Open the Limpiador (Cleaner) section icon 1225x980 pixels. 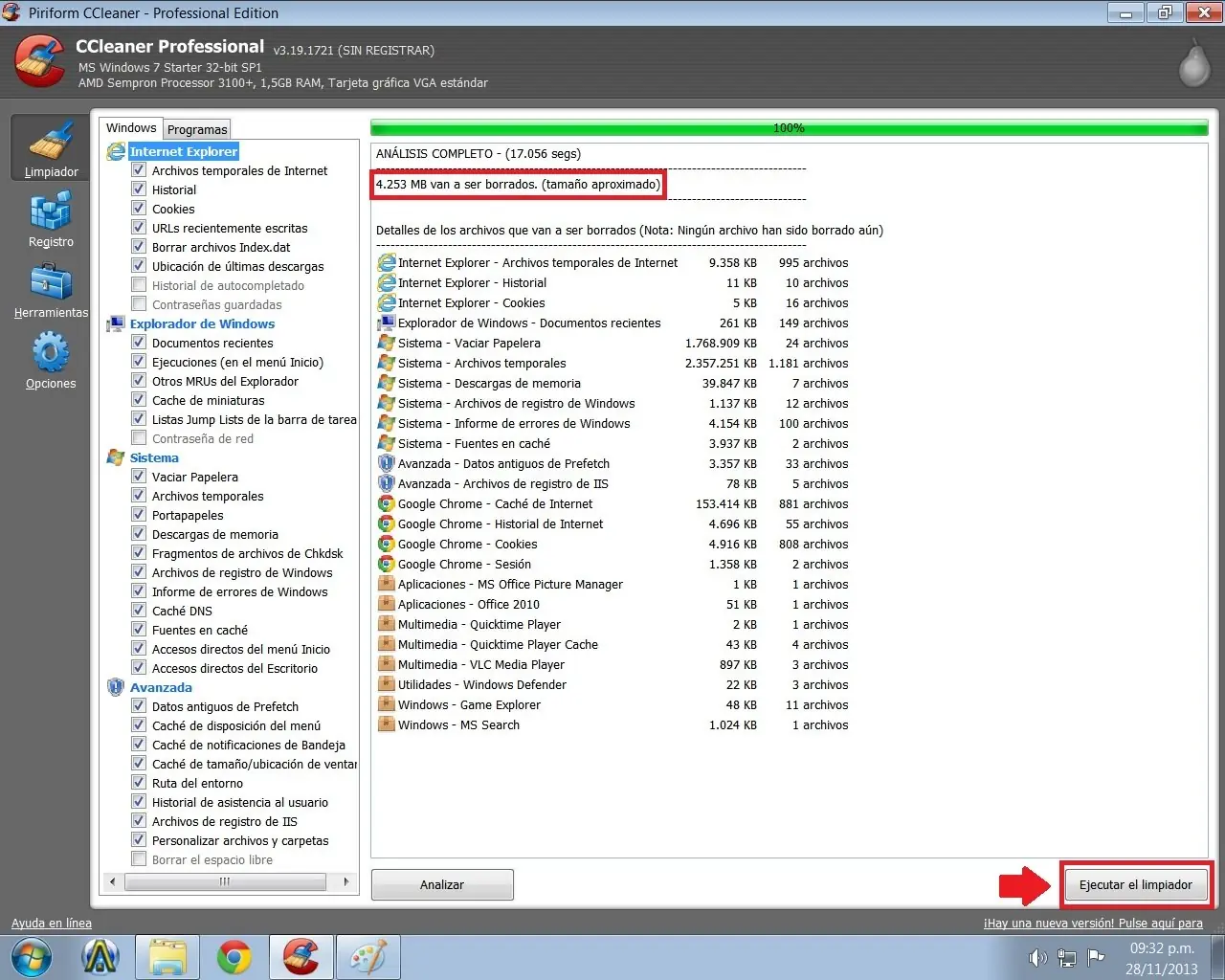(x=52, y=141)
